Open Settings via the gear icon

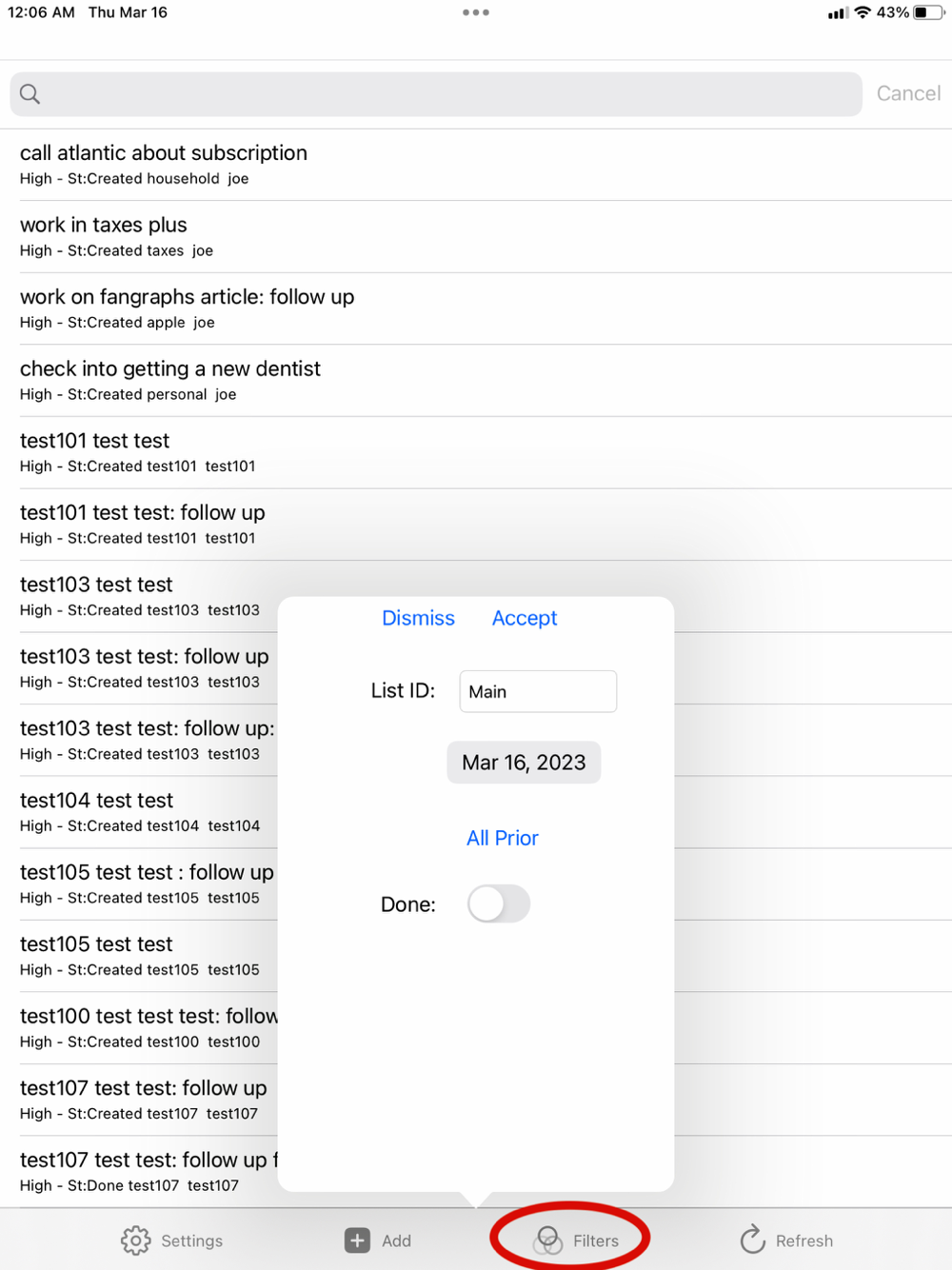tap(136, 1240)
